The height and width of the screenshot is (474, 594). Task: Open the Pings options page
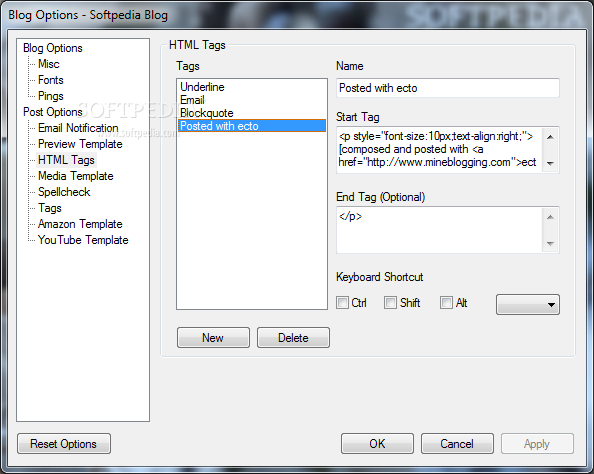click(50, 96)
